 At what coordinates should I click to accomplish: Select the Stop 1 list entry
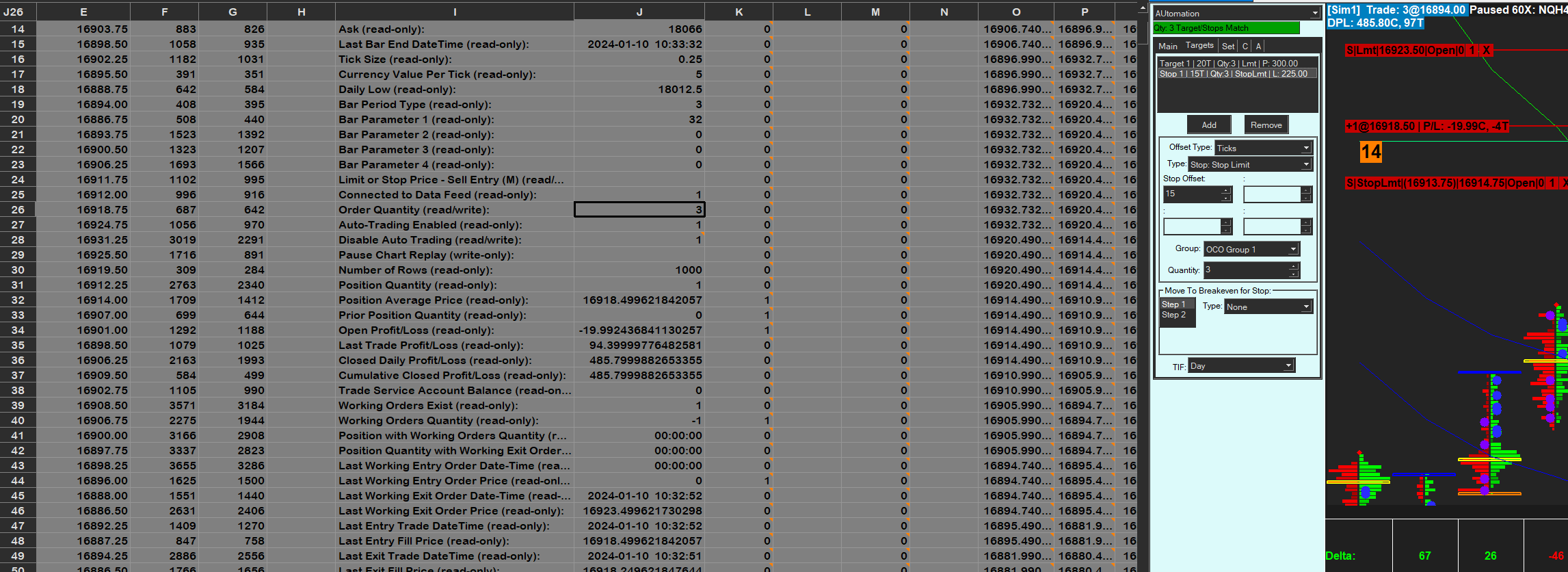pyautogui.click(x=1237, y=74)
